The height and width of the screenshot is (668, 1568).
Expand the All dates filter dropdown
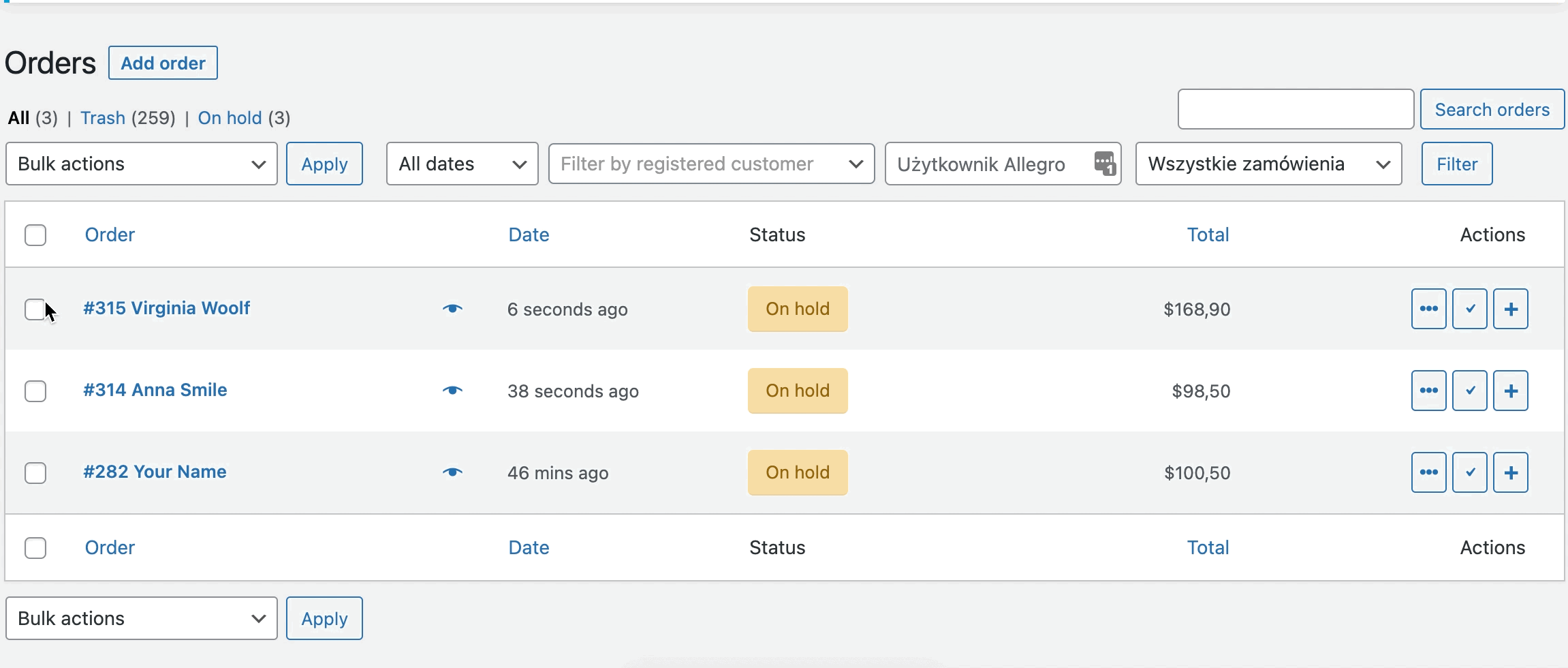click(x=462, y=164)
